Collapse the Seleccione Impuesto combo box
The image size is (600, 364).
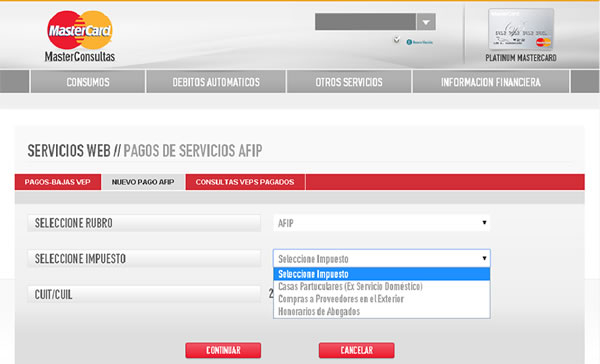[382, 258]
